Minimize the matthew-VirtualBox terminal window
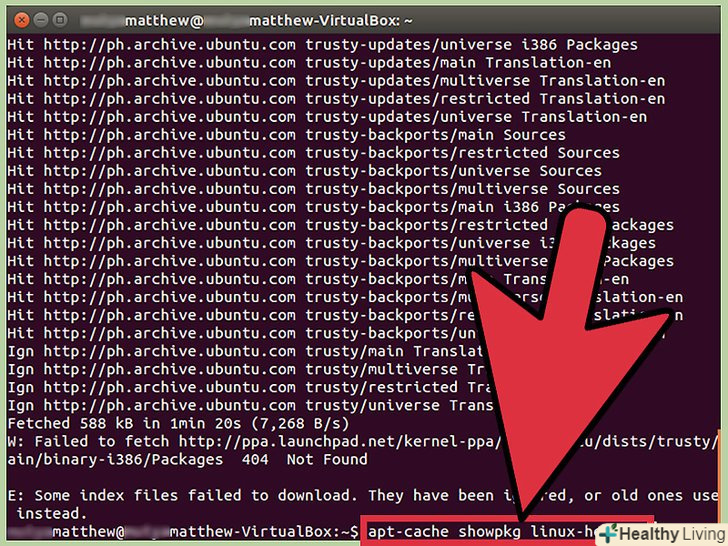 [40, 20]
